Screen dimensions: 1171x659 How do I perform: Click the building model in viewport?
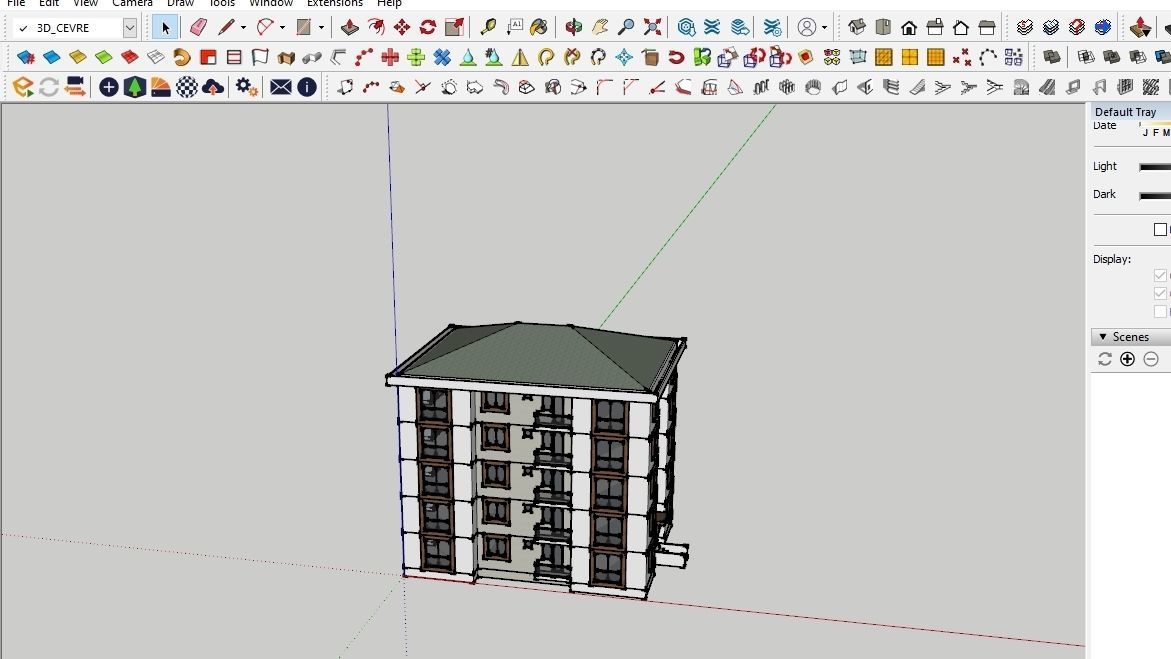[x=536, y=460]
